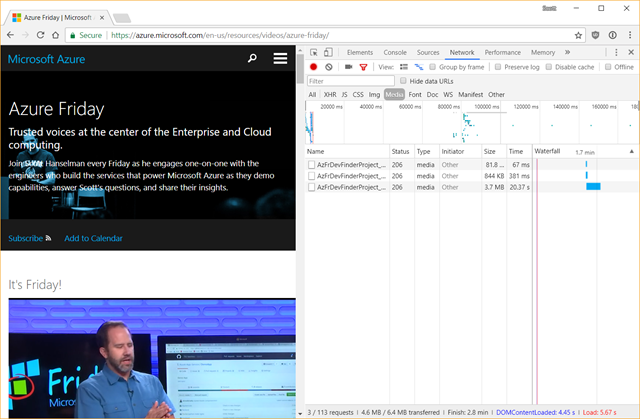Filter requests by WS
Screen dimensions: 640x419
448,95
